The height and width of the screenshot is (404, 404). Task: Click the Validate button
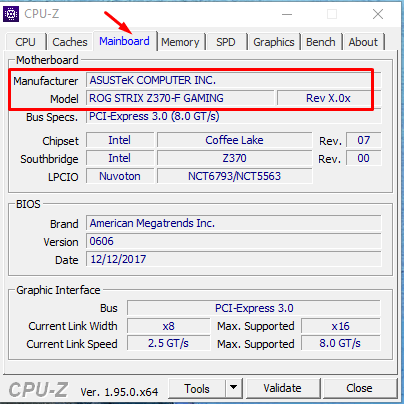coord(282,388)
